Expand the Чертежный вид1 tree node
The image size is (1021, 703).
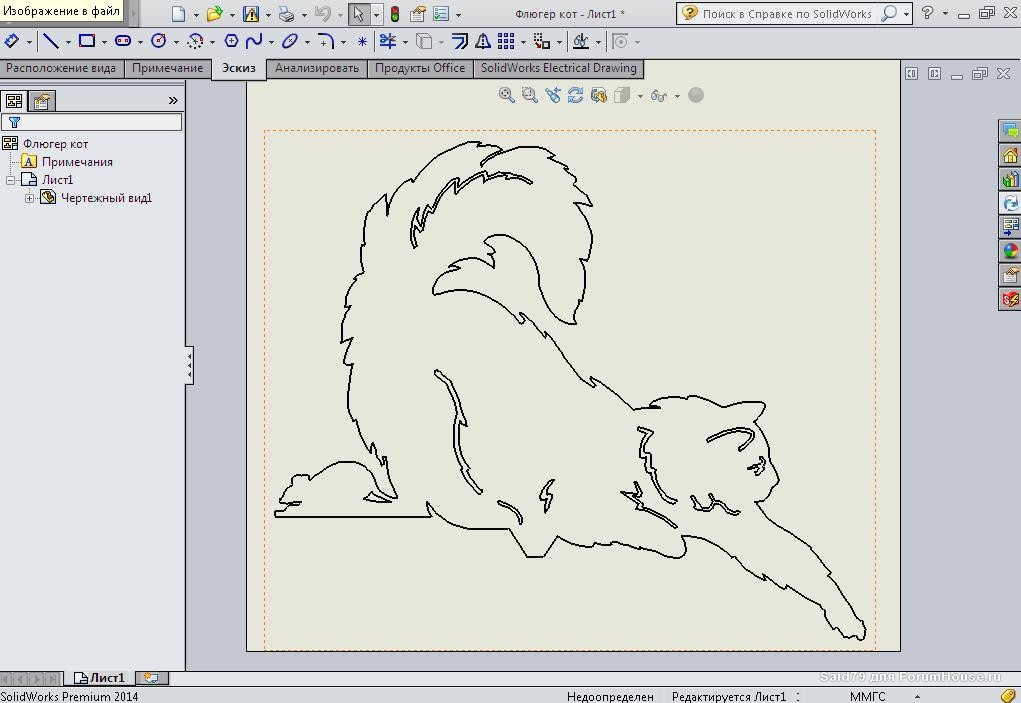point(30,198)
